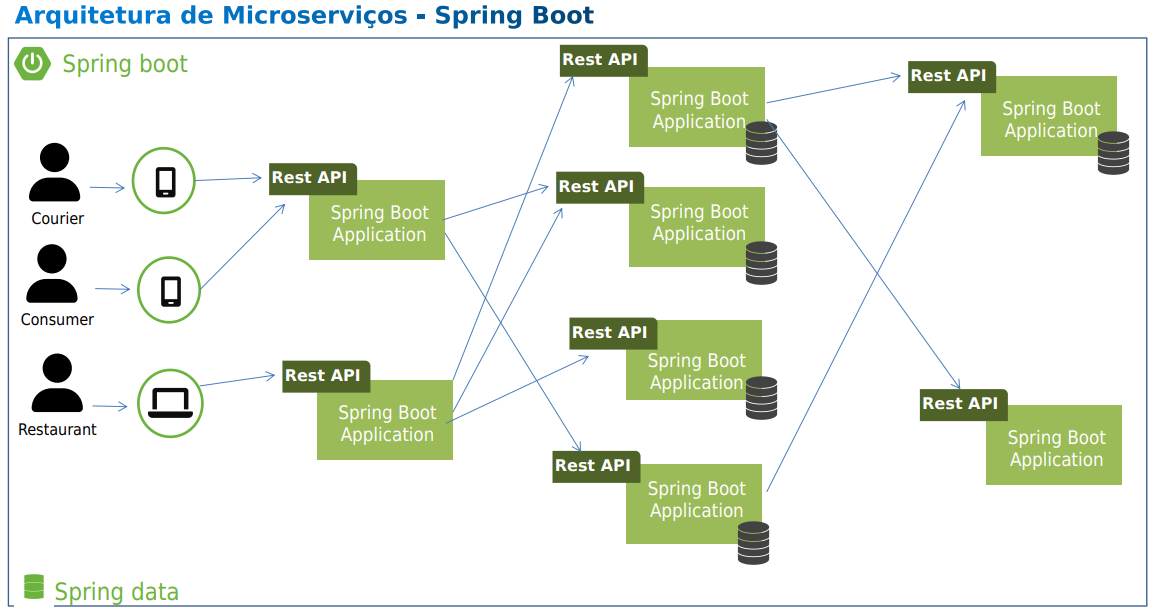
Task: Select the bottom-right Spring Boot Application box
Action: (x=1054, y=445)
